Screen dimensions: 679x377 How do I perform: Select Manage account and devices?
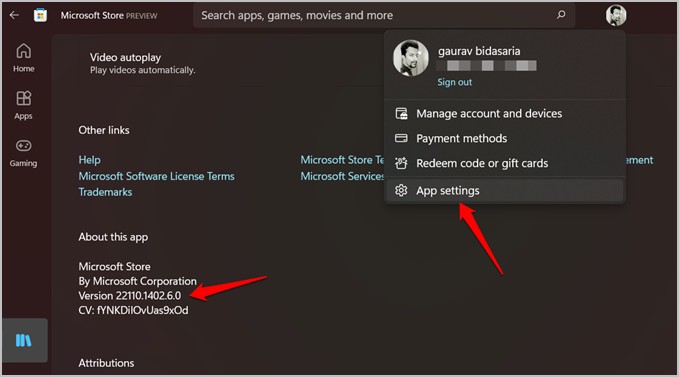pyautogui.click(x=504, y=113)
